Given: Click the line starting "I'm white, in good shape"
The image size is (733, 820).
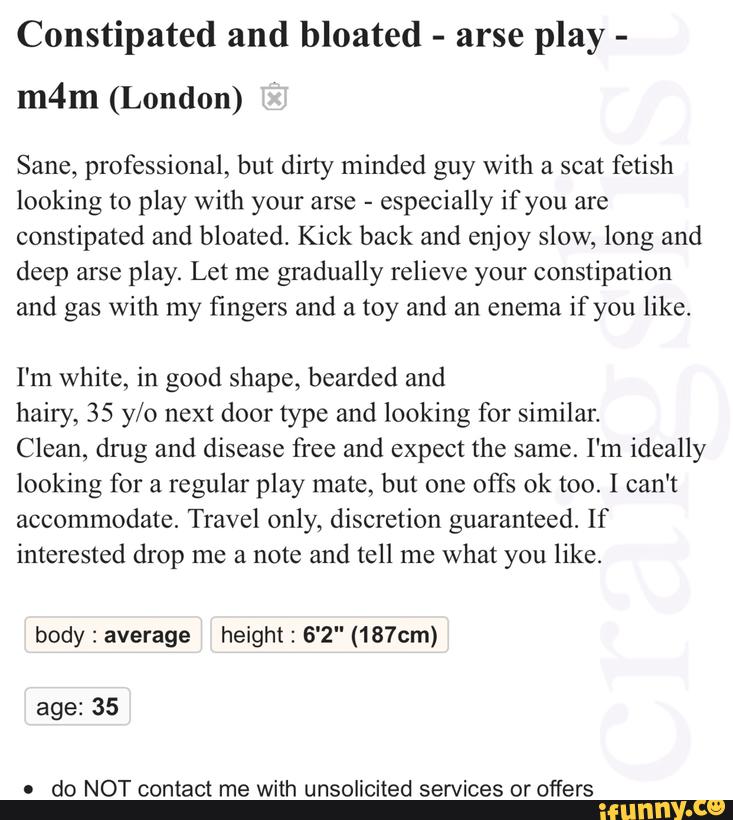Looking at the screenshot, I should [x=230, y=378].
